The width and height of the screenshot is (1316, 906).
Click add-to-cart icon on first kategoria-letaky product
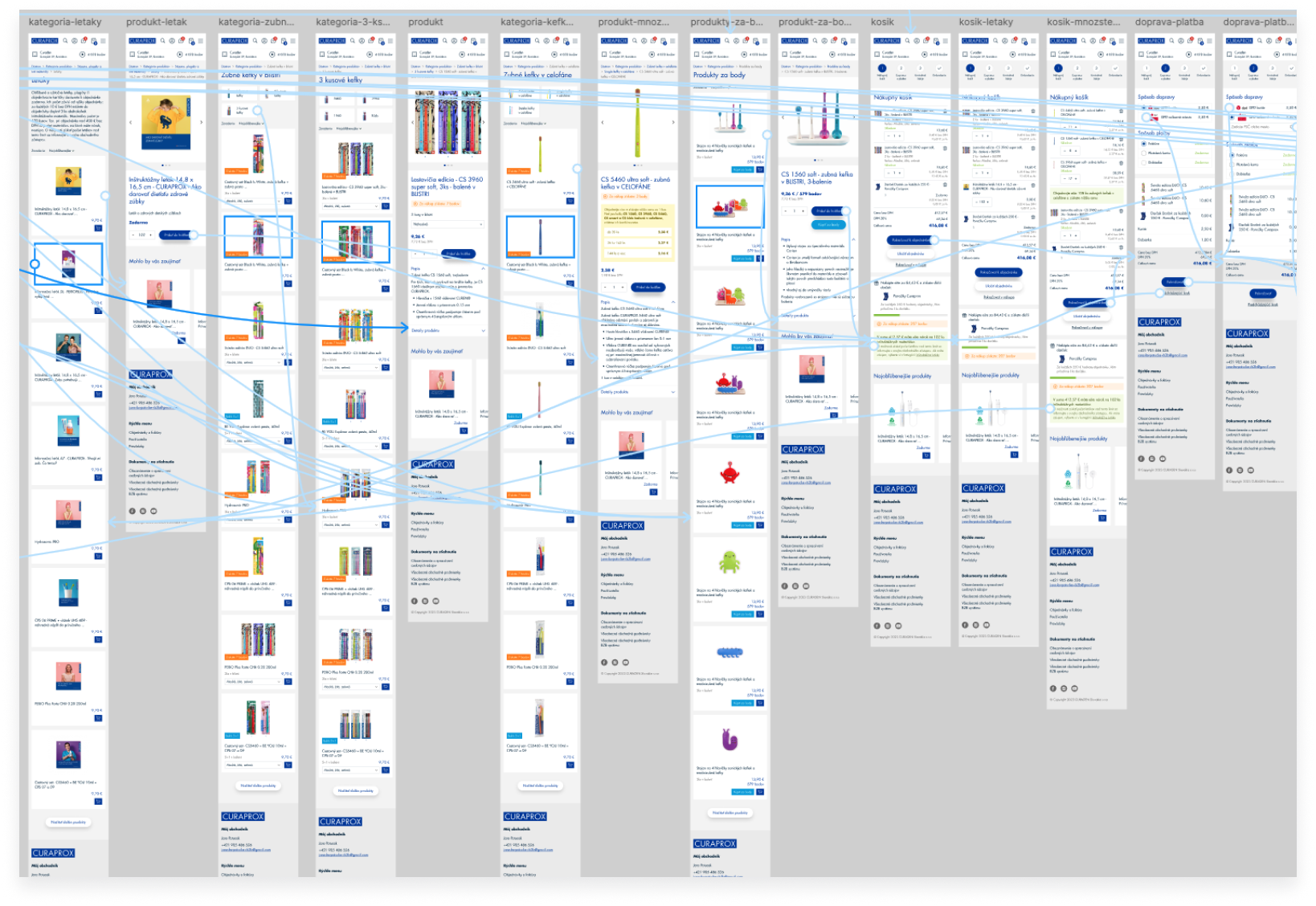click(98, 227)
